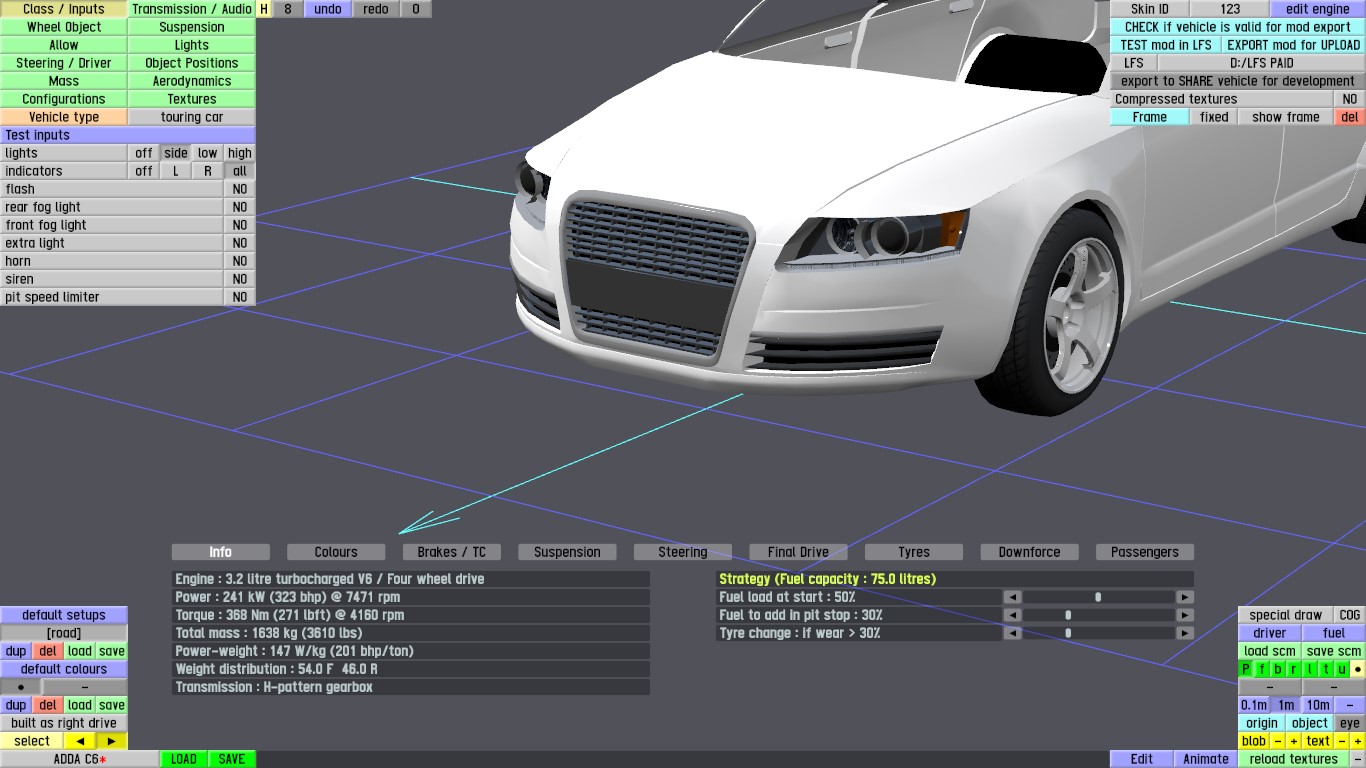The width and height of the screenshot is (1366, 768).
Task: Click the redo button
Action: (375, 9)
